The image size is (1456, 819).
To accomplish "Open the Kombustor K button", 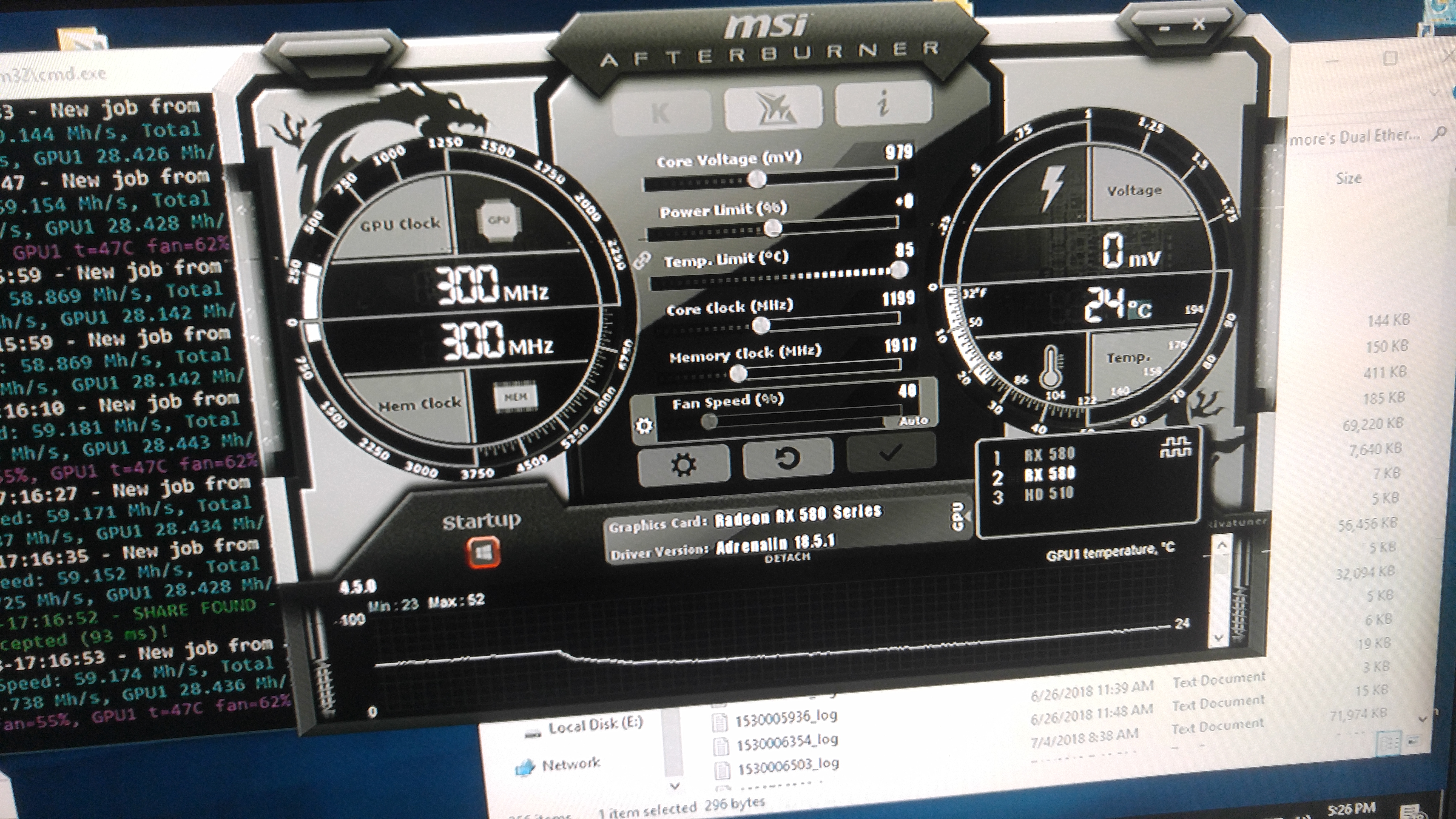I will (660, 113).
